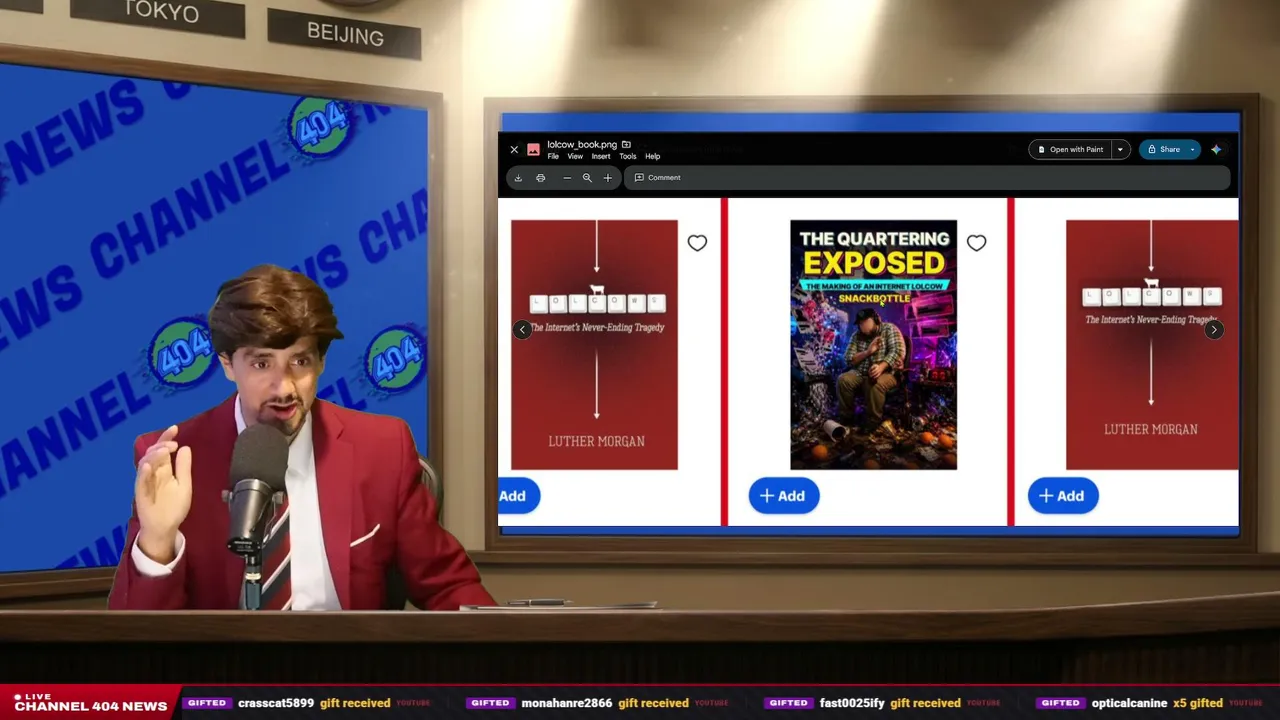Open the Insert menu
Screen dimensions: 1280x720
coord(601,157)
